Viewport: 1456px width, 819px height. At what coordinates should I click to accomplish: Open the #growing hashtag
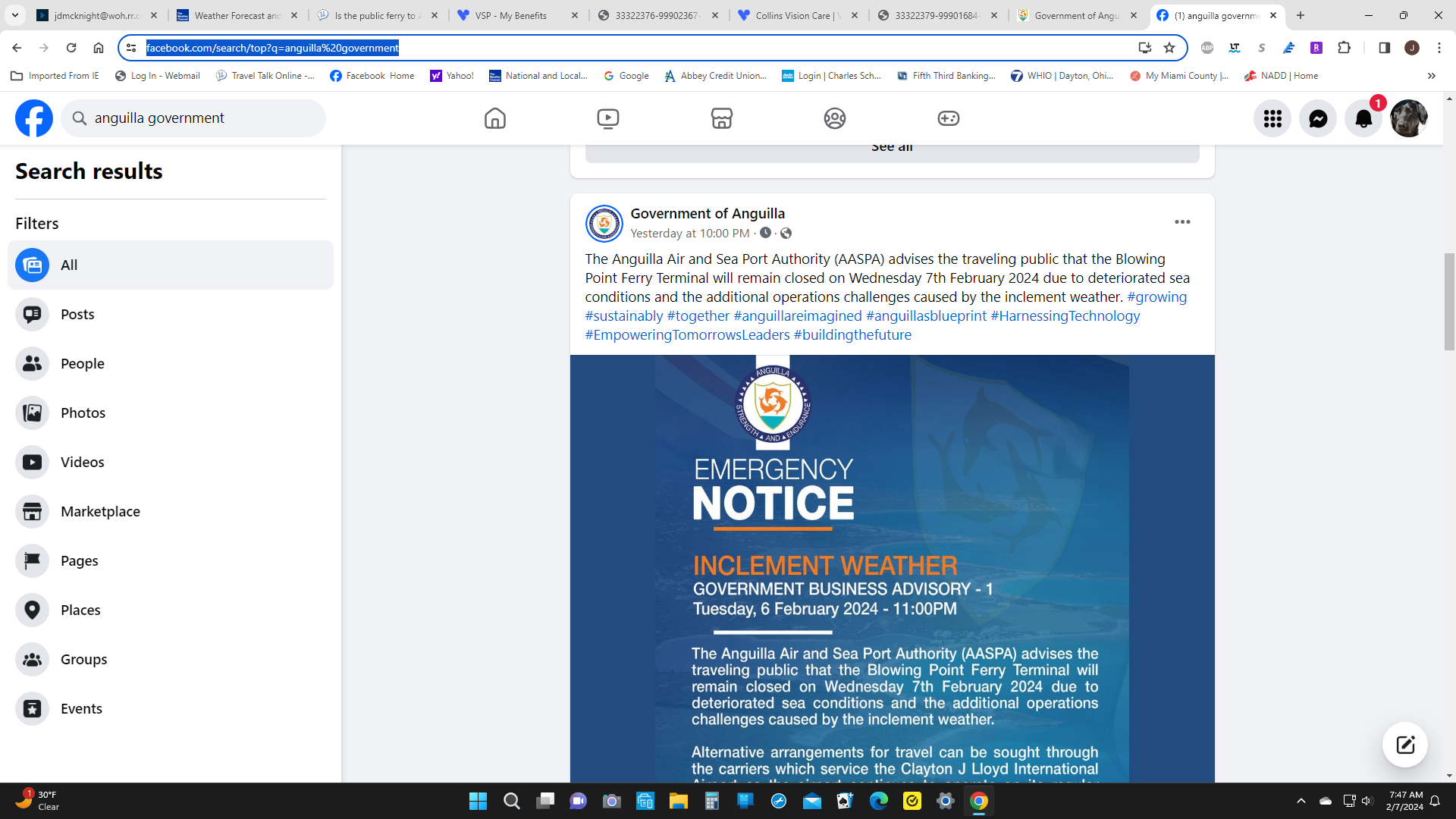(x=1156, y=297)
